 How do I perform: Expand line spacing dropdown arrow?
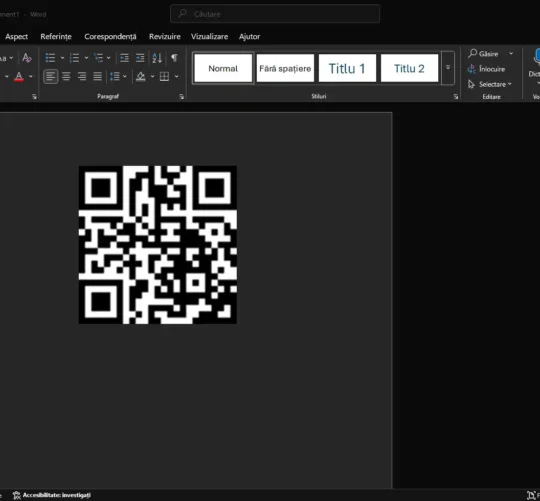click(x=125, y=76)
